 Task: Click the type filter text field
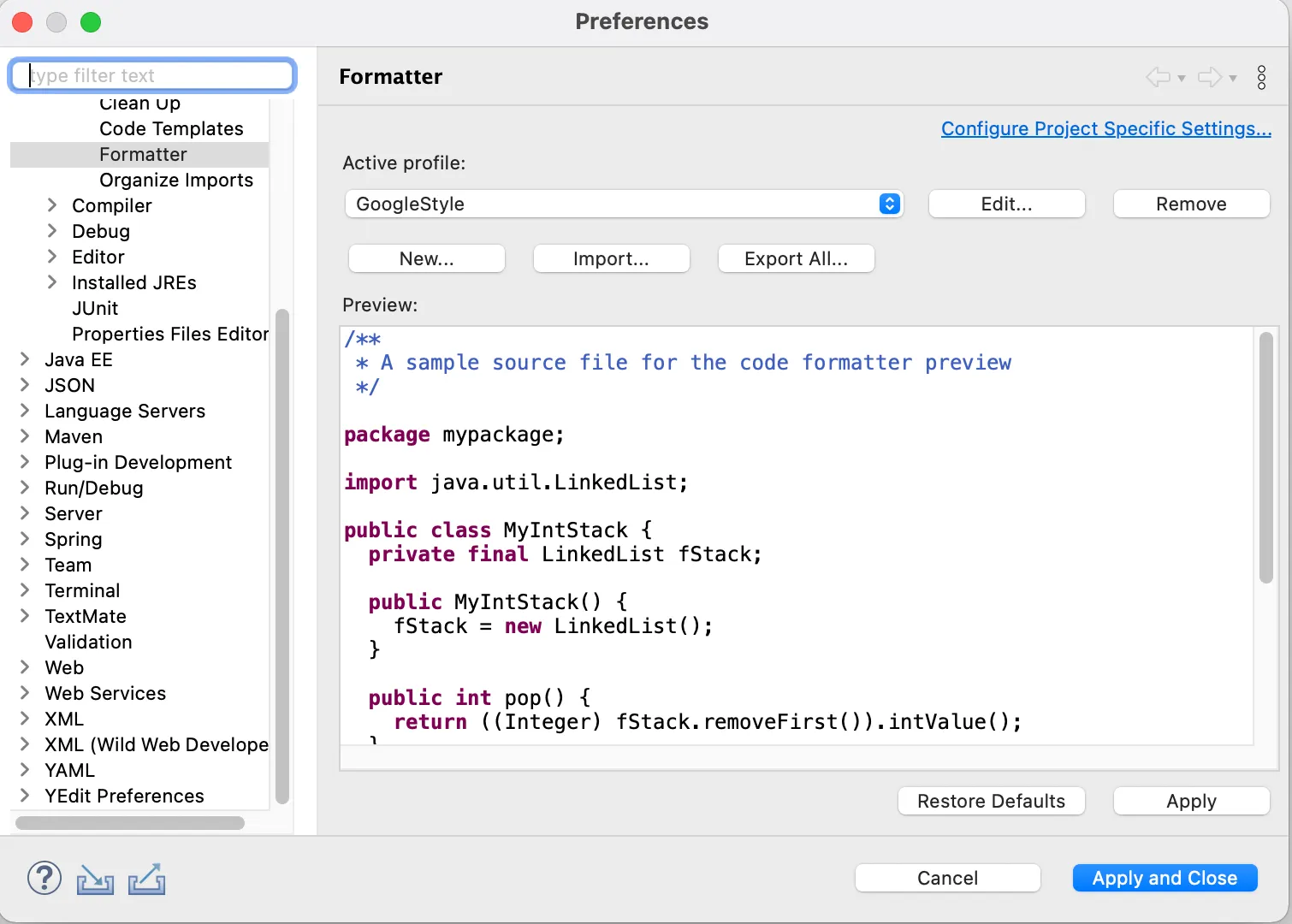tap(154, 75)
